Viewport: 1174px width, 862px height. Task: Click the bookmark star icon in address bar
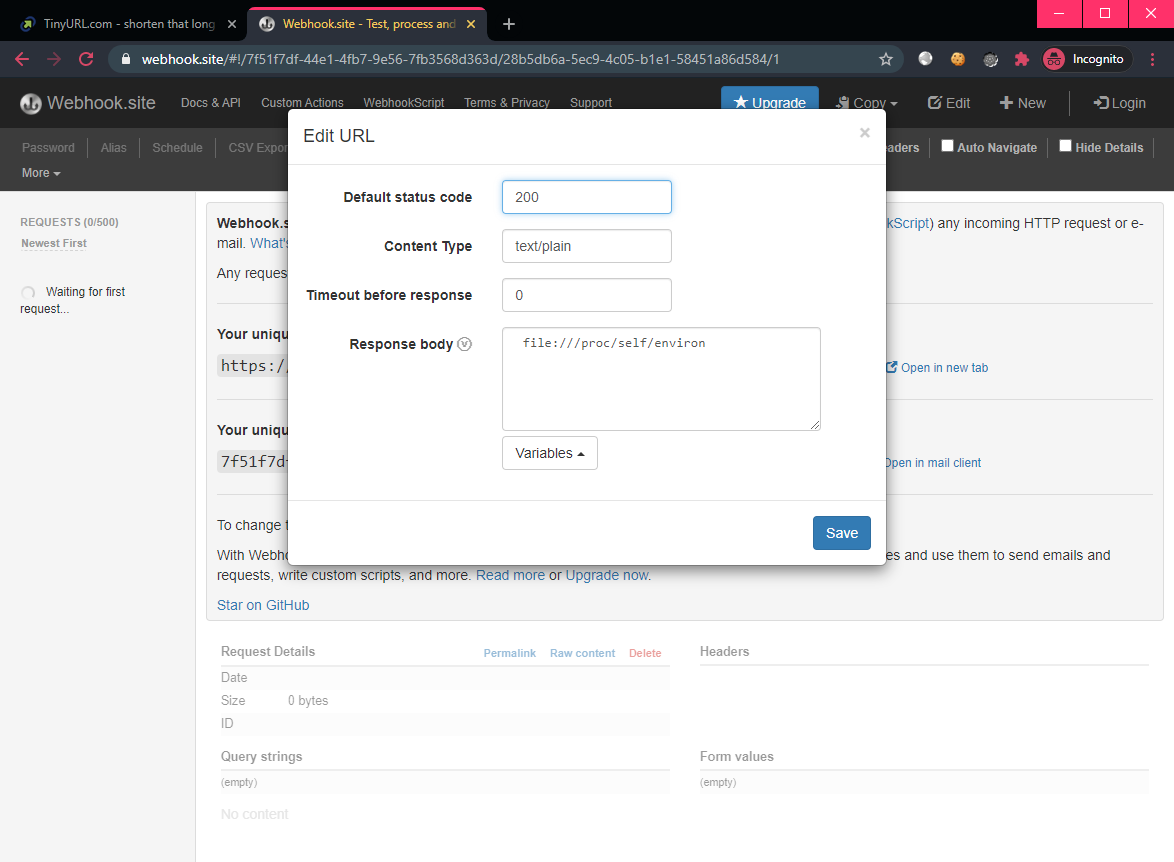(x=885, y=59)
